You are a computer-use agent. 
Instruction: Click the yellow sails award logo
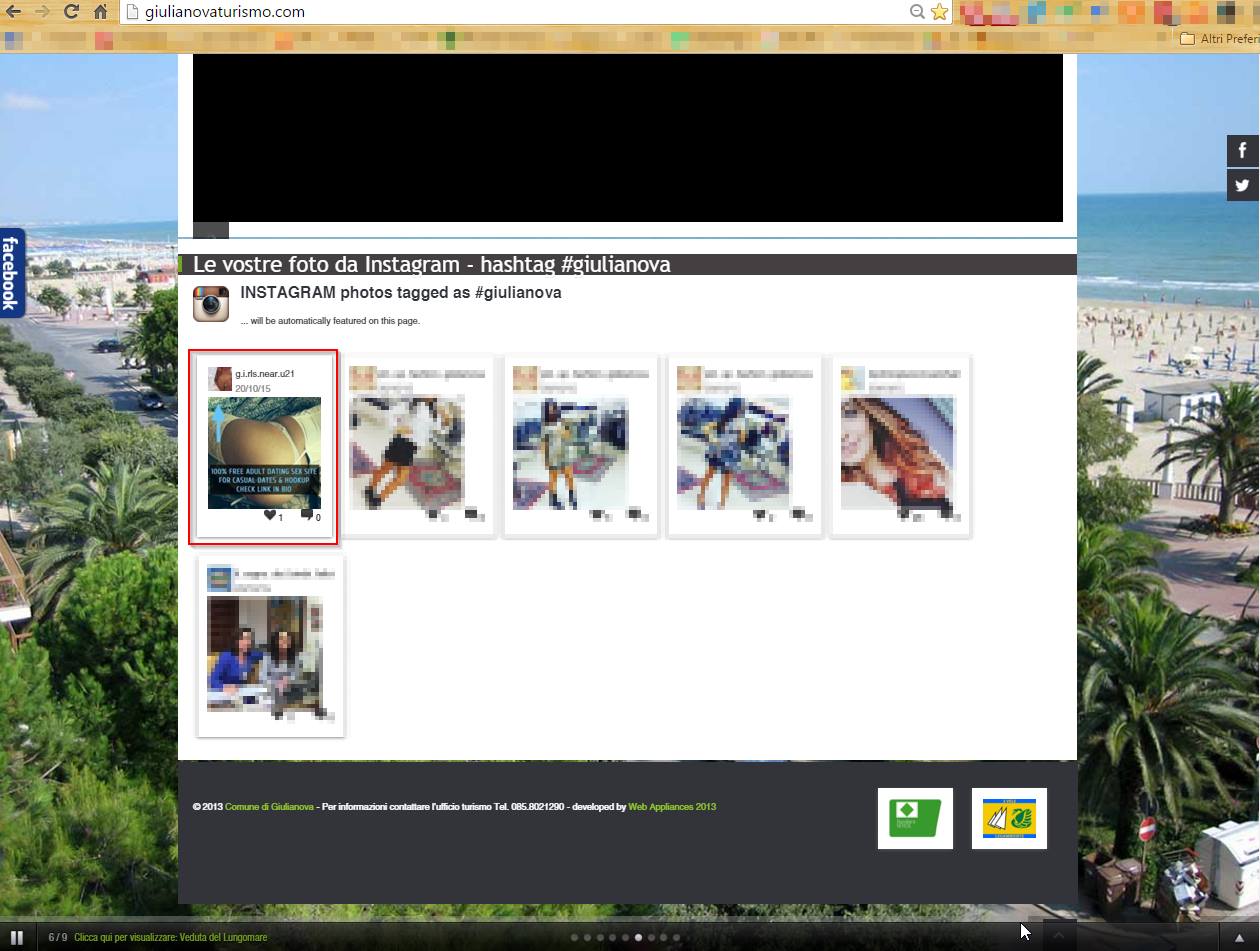(x=1009, y=819)
